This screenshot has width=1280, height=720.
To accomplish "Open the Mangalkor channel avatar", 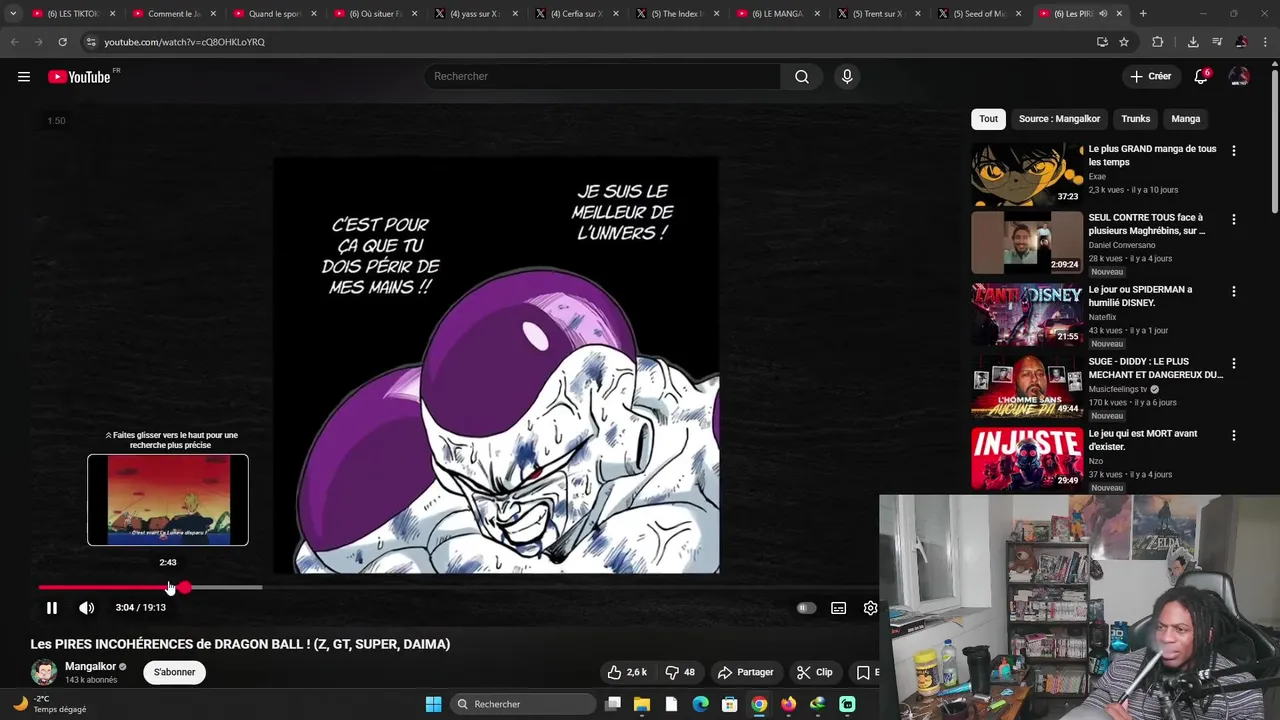I will pos(44,672).
